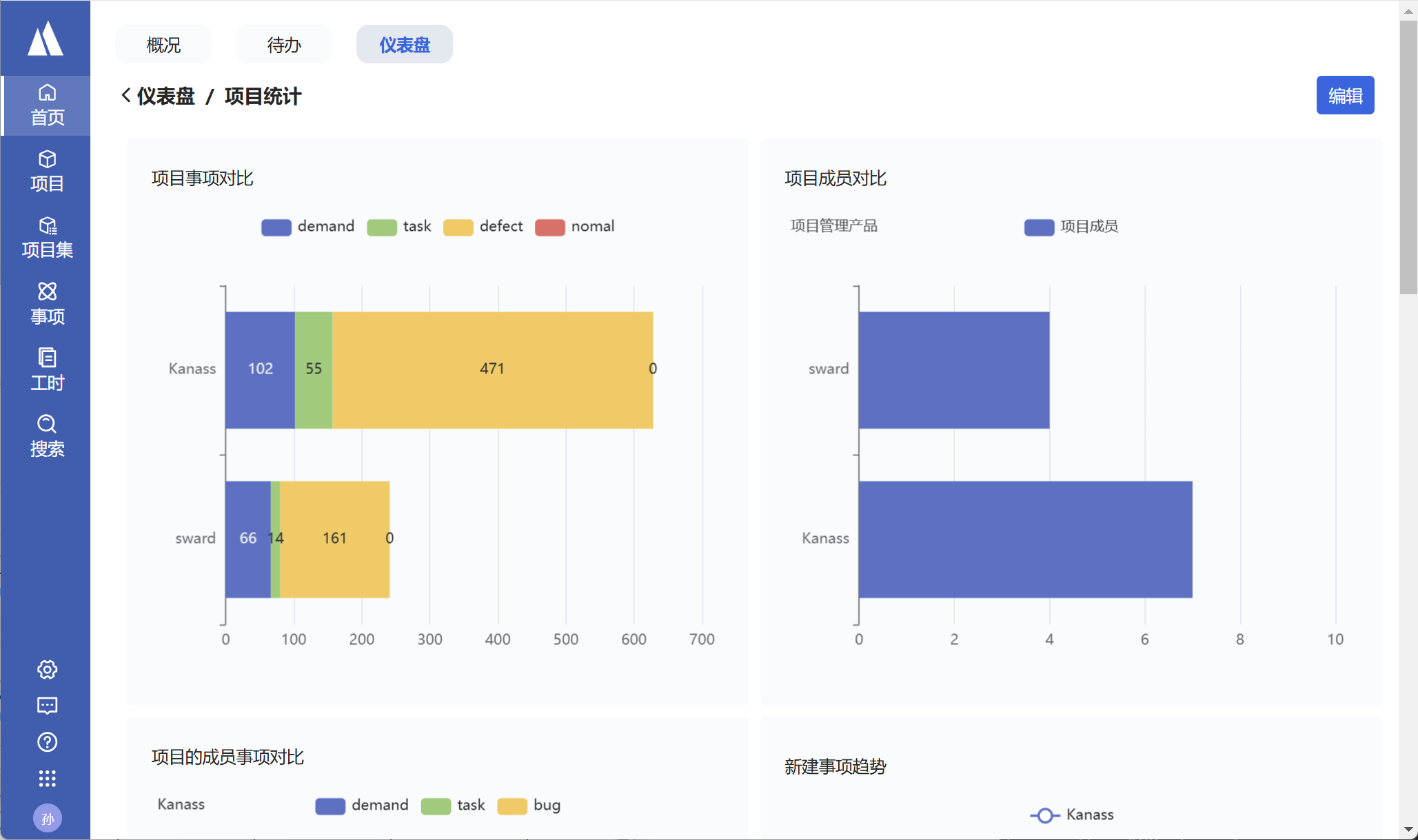Click the 编辑 edit button
The image size is (1418, 840).
click(1344, 95)
